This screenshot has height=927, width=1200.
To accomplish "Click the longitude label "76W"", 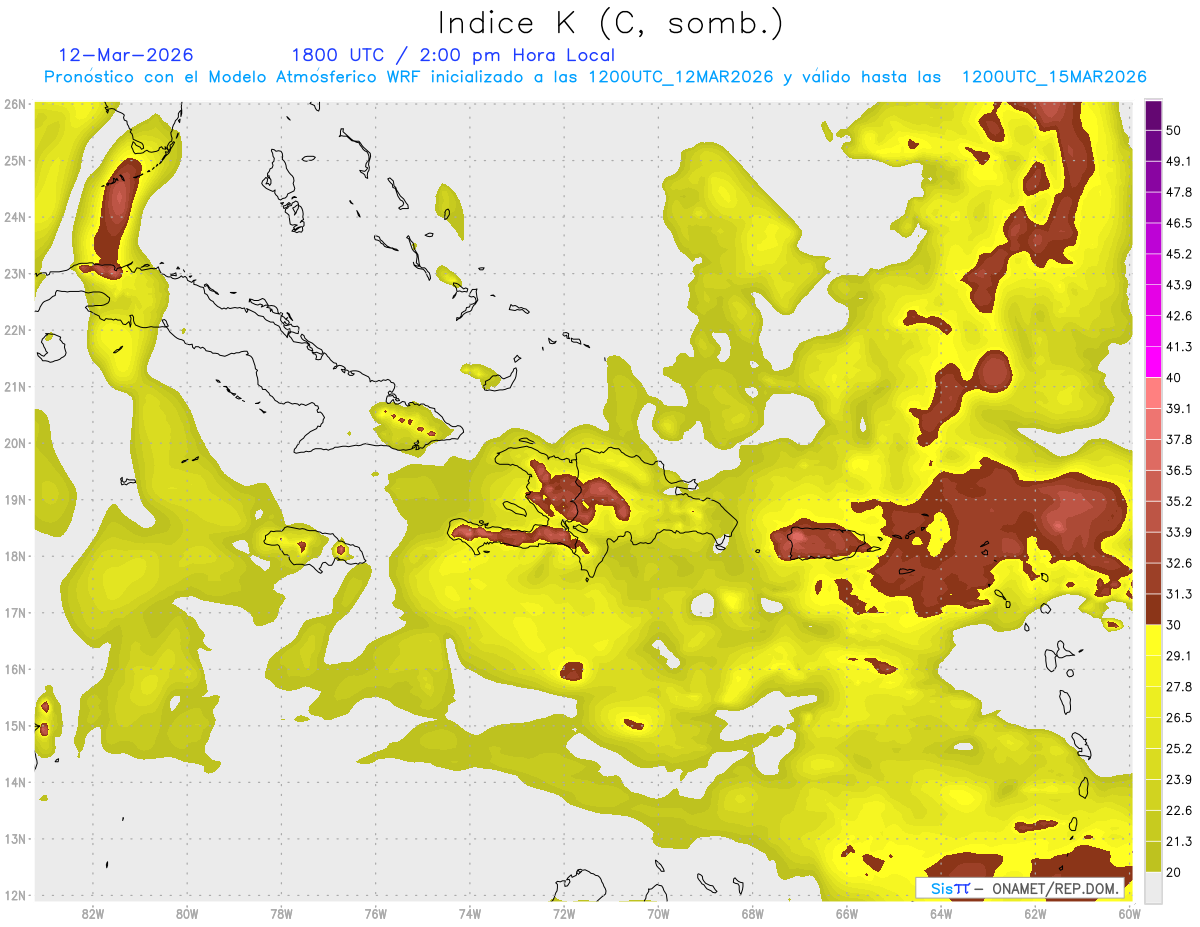I will click(x=375, y=914).
